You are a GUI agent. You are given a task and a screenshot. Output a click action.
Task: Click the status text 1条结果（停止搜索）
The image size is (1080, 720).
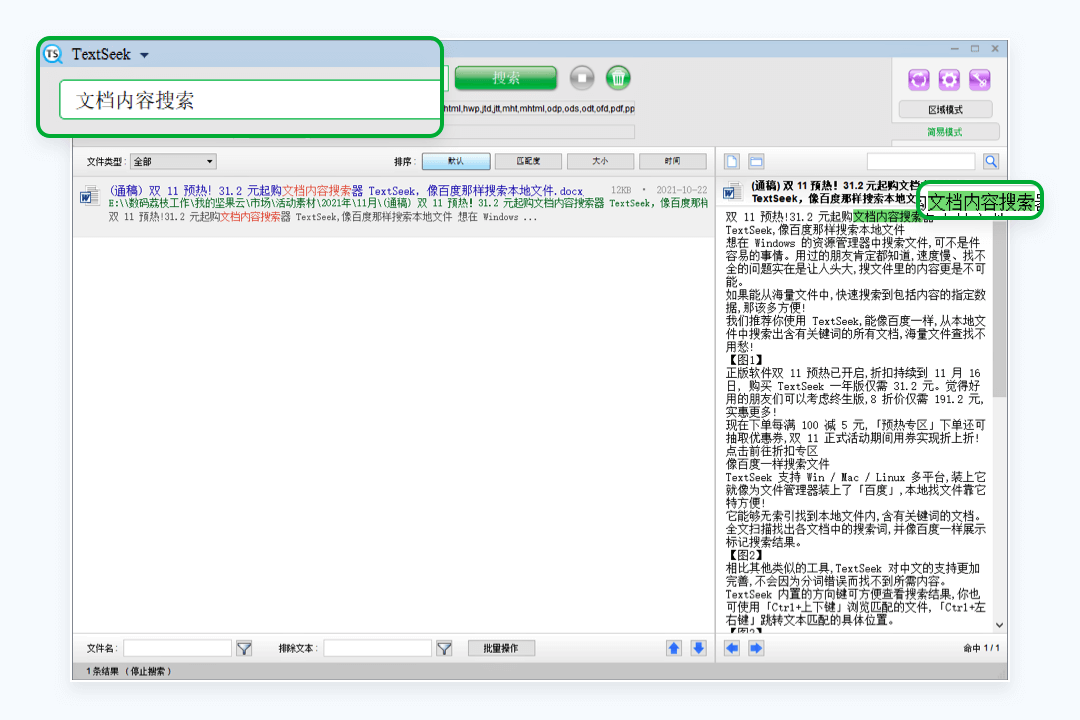pyautogui.click(x=129, y=671)
